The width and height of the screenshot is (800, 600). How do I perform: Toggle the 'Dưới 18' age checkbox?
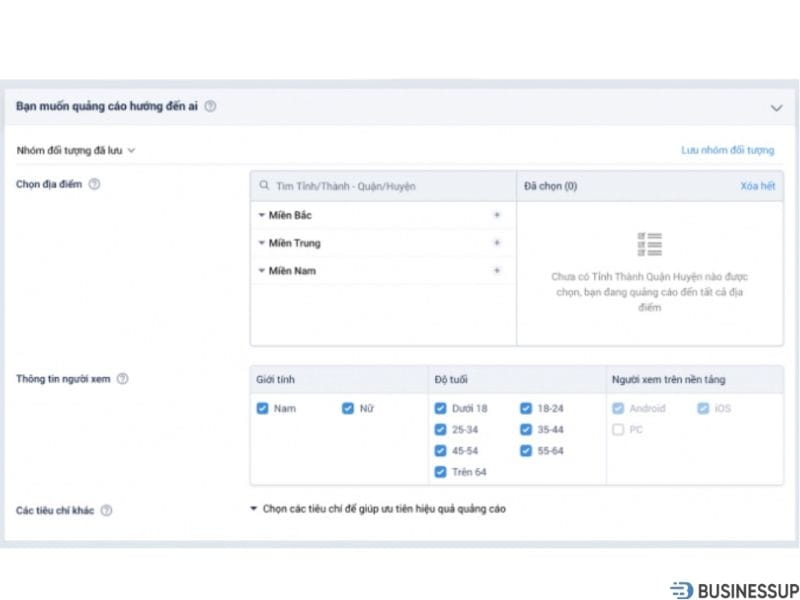coord(441,408)
